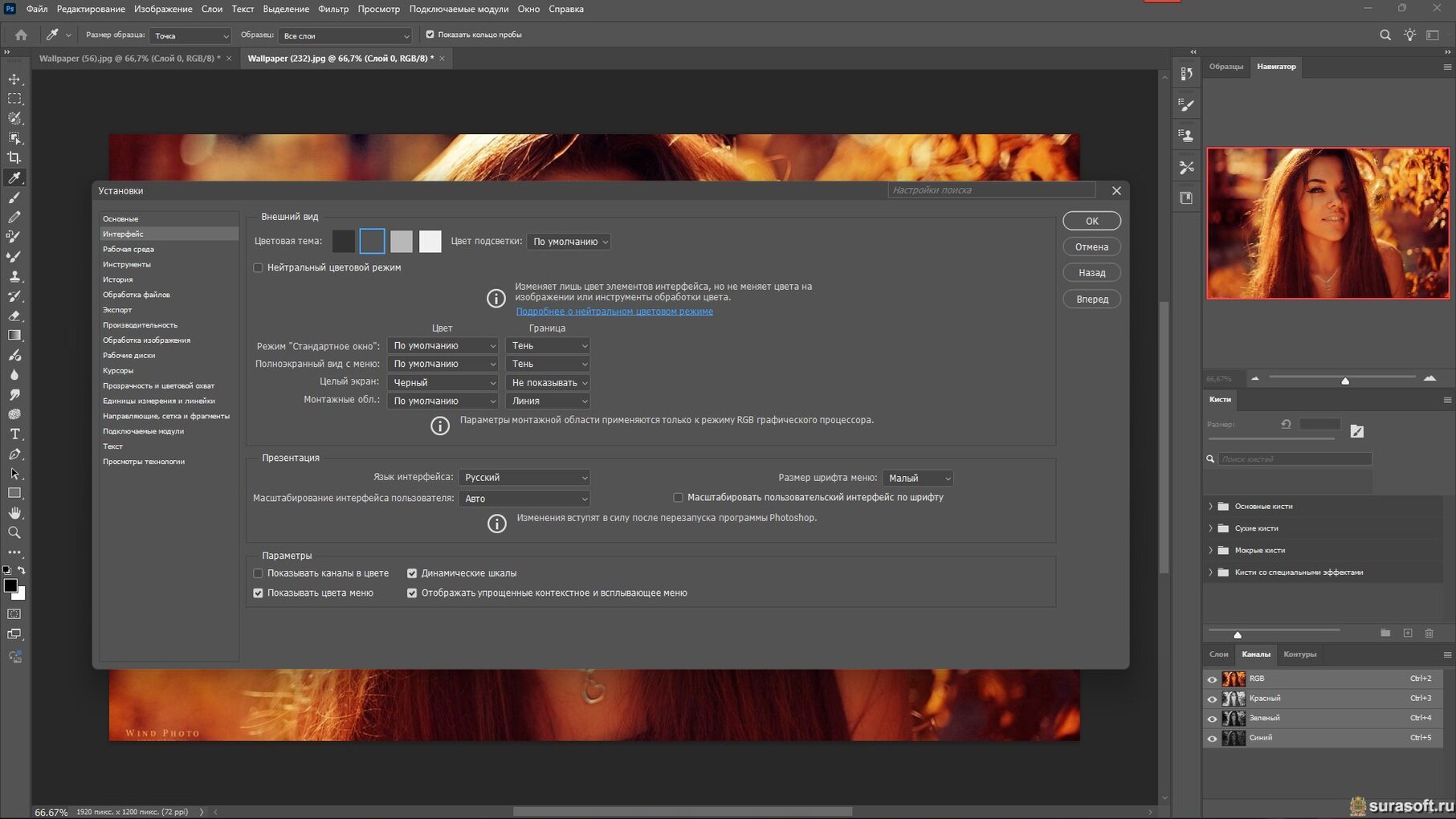Switch to the Образцы tab
Screen dimensions: 1456x819
pyautogui.click(x=1226, y=67)
